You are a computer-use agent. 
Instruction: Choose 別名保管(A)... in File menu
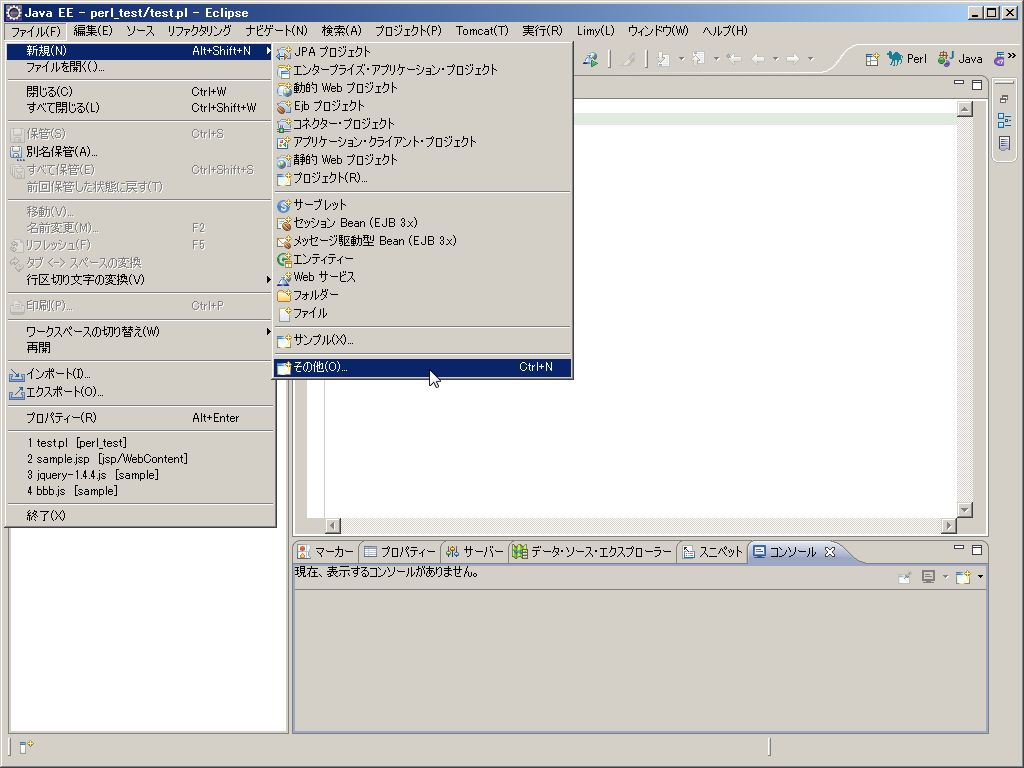[140, 152]
